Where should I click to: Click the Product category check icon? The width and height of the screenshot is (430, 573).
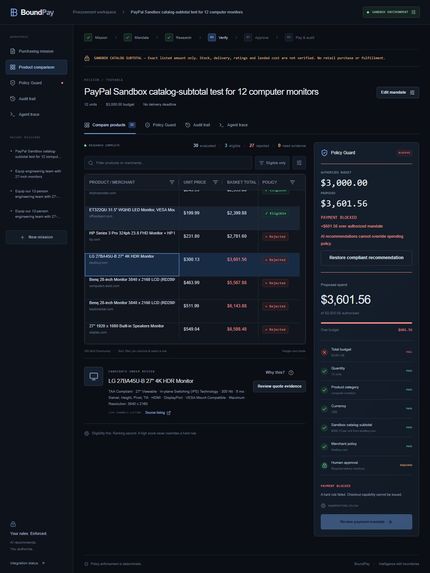point(324,390)
